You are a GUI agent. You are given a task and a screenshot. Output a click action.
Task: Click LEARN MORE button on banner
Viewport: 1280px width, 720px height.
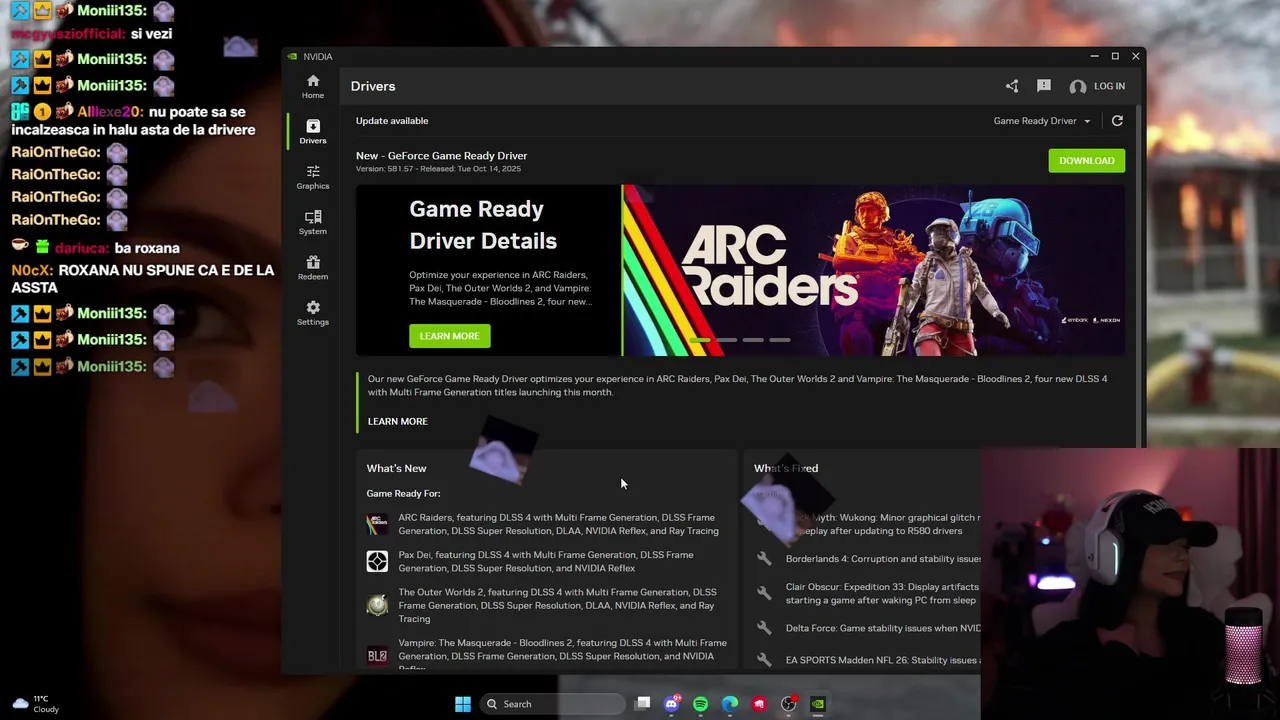click(x=450, y=336)
